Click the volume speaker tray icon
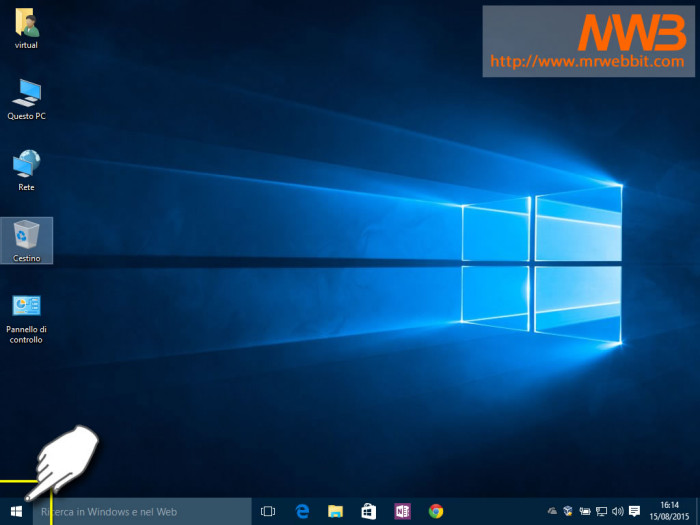Screen dimensions: 700x525 (x=617, y=511)
